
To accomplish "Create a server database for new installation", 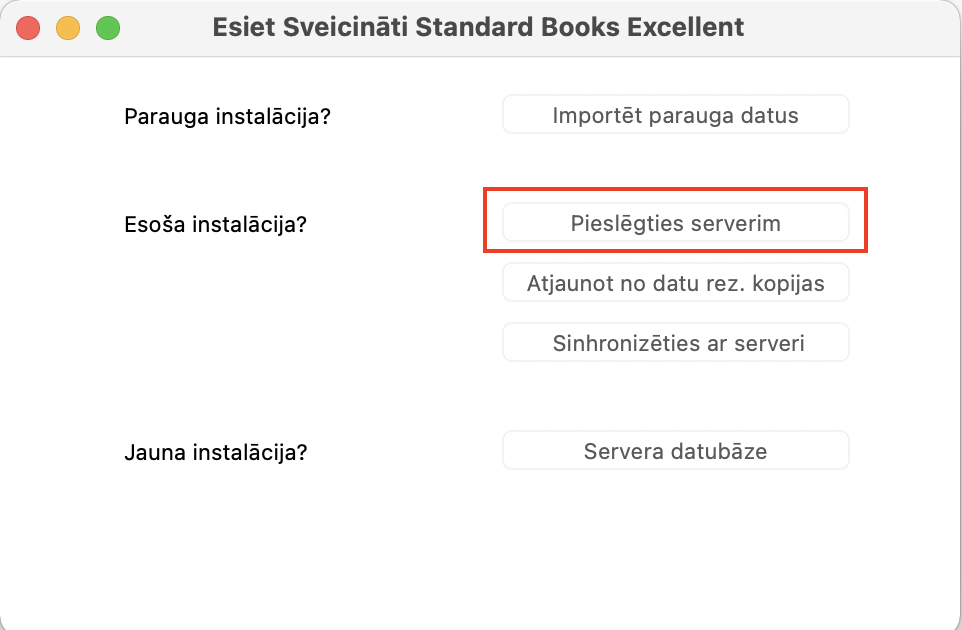I will click(675, 451).
